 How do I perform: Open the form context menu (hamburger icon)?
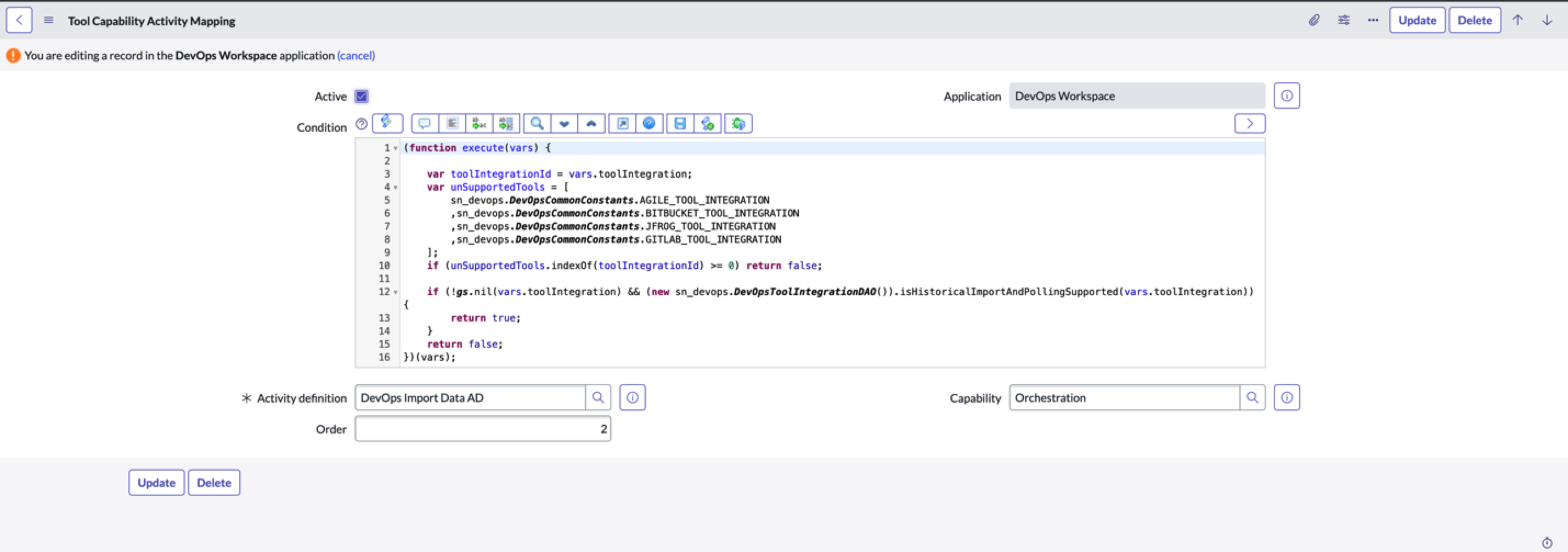49,20
